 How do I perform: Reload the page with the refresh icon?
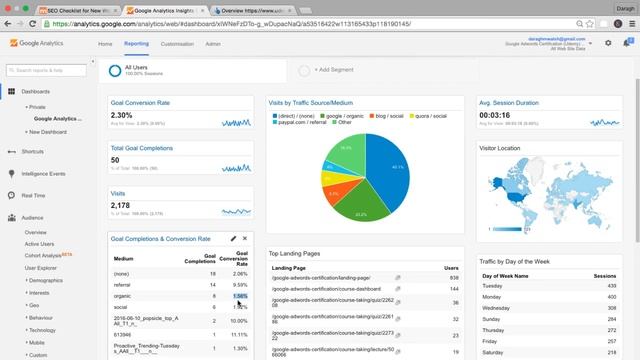33,24
